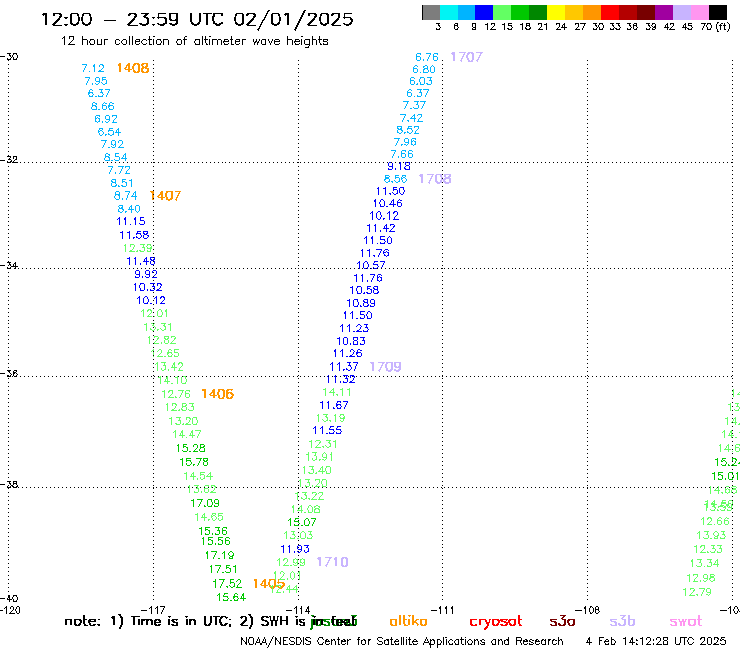
Task: Select the lavender s3b time label 1707
Action: pos(466,57)
